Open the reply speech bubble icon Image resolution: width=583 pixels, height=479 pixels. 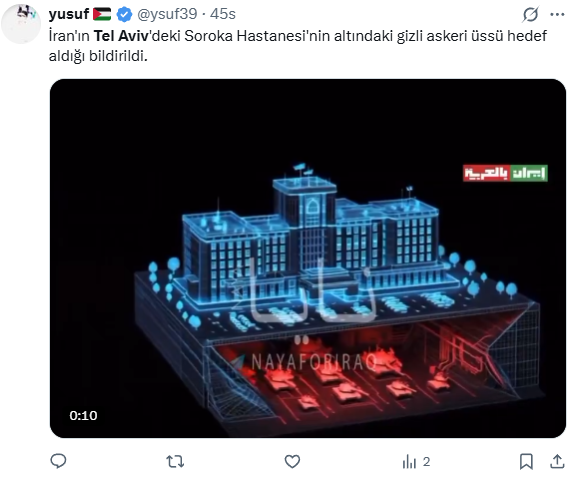58,461
